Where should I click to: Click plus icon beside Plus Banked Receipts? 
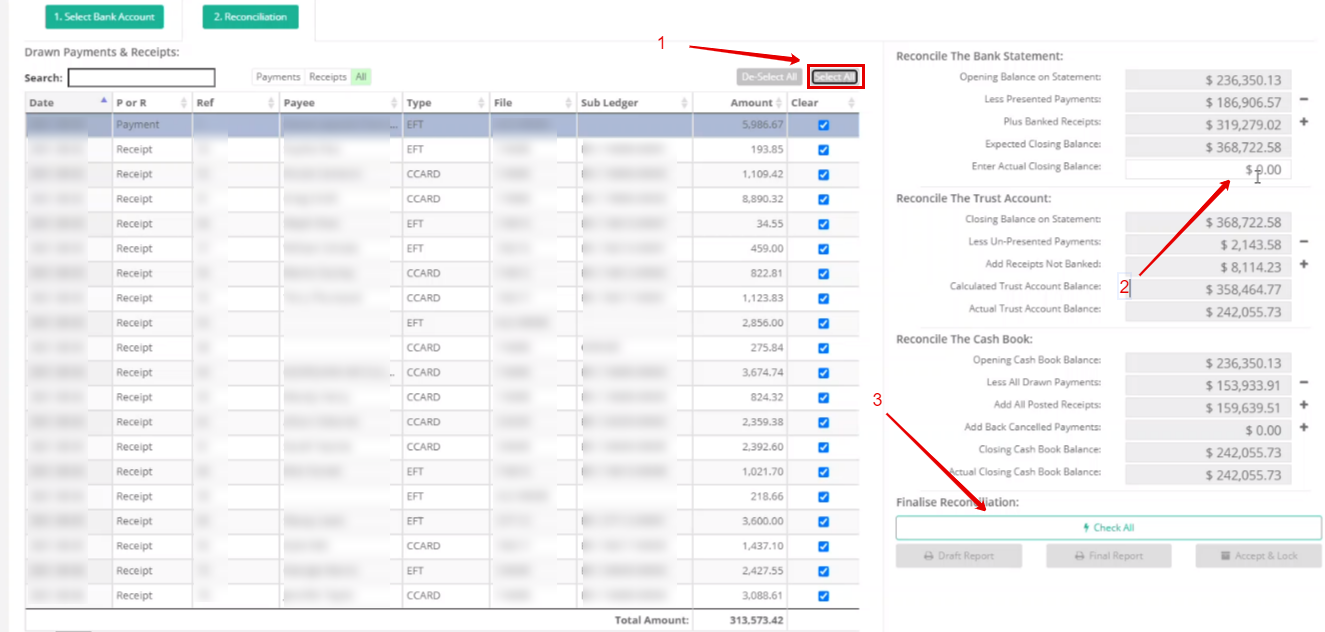tap(1303, 122)
